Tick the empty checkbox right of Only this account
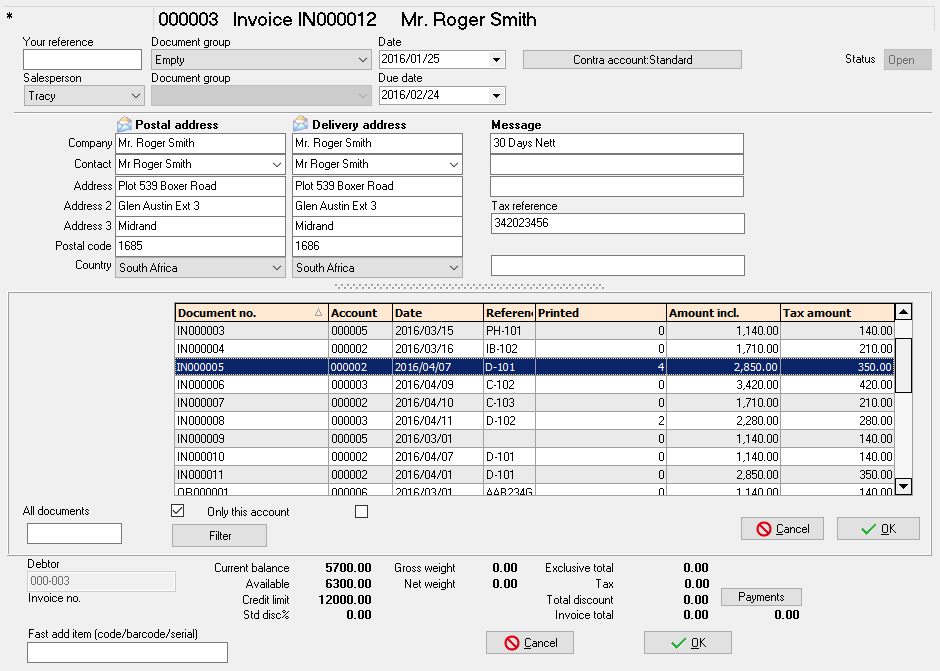The height and width of the screenshot is (671, 940). click(x=362, y=512)
